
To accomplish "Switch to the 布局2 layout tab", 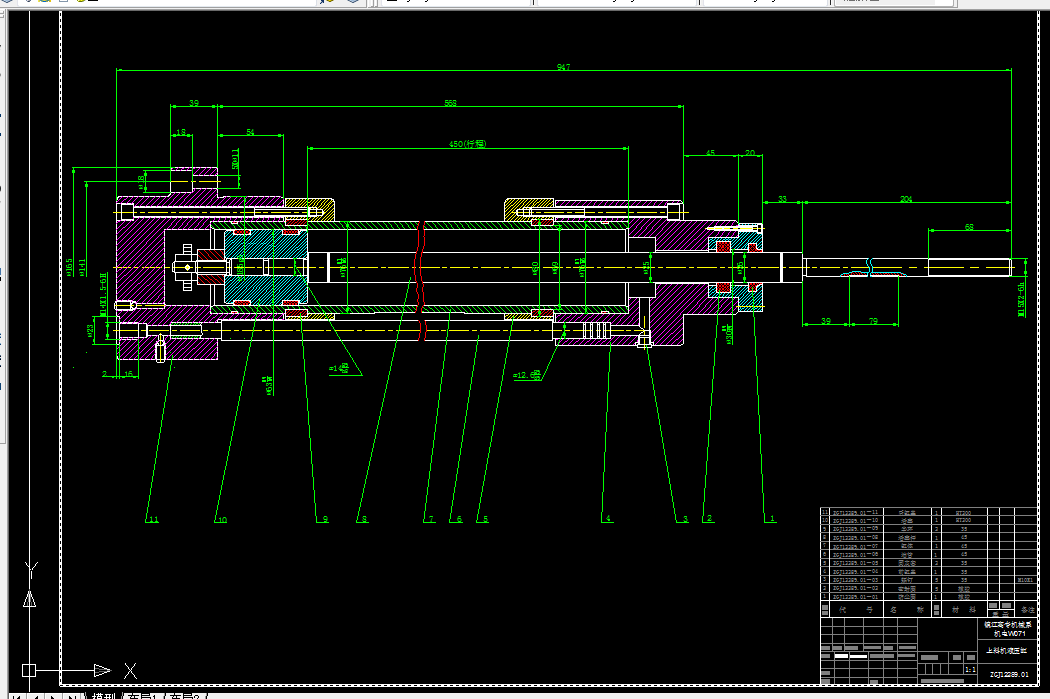I will 184,696.
